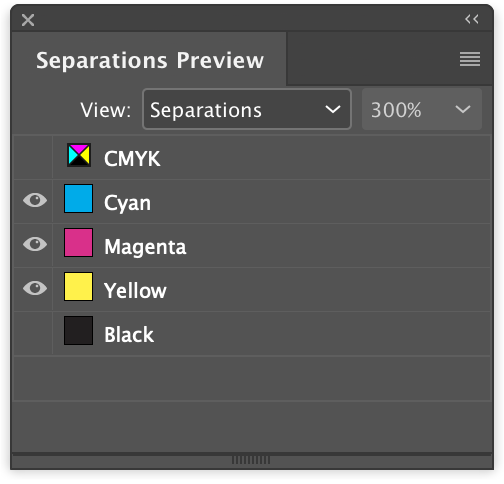Open the Separations Preview panel menu icon

tap(470, 59)
